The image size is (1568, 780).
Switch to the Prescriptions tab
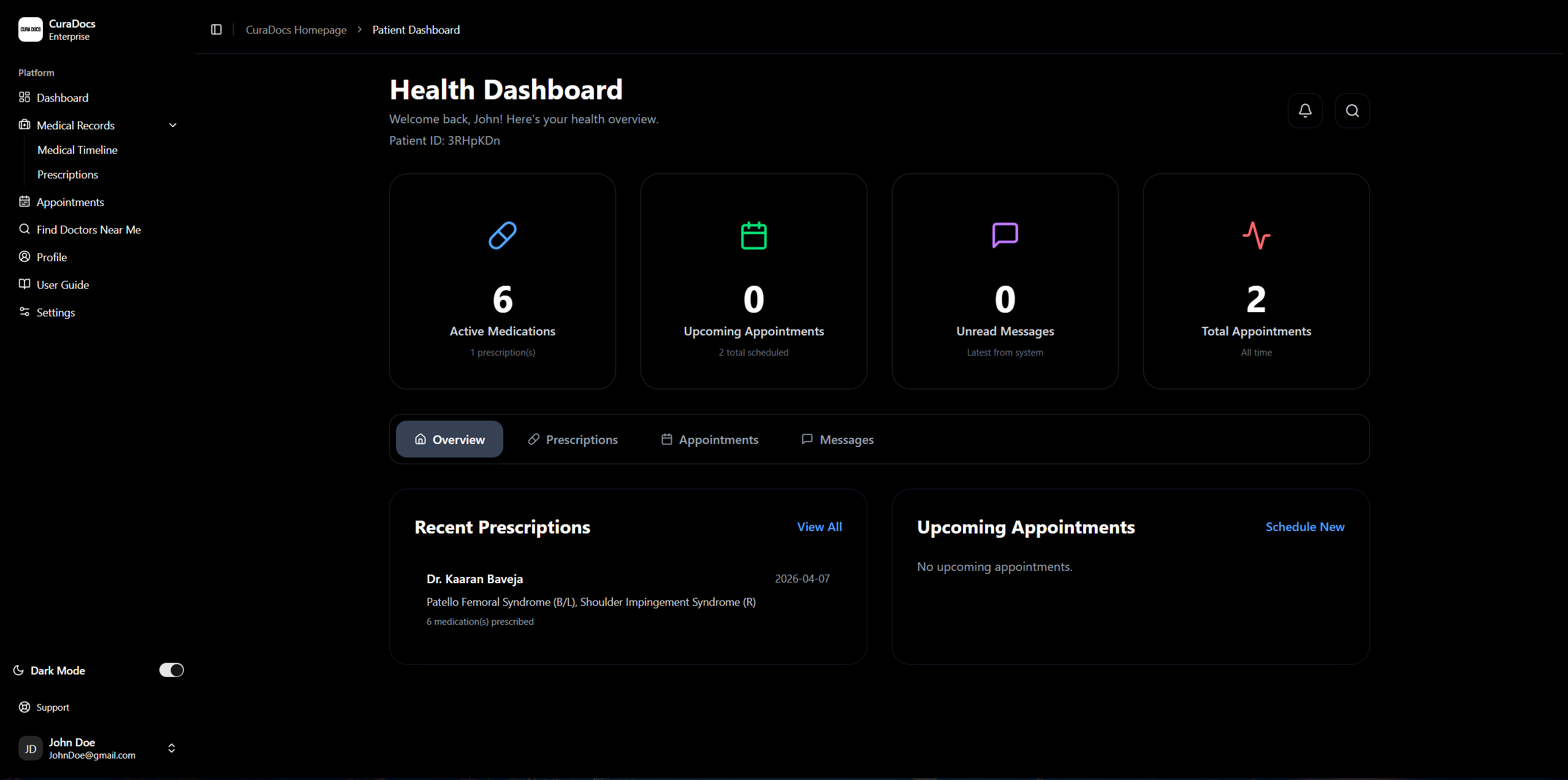(x=573, y=440)
